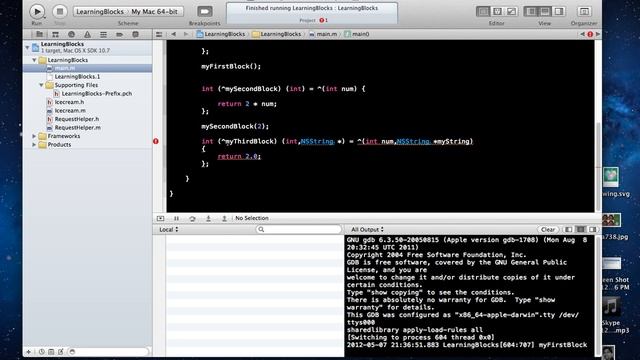
Task: Step out in debug bar
Action: (x=224, y=218)
